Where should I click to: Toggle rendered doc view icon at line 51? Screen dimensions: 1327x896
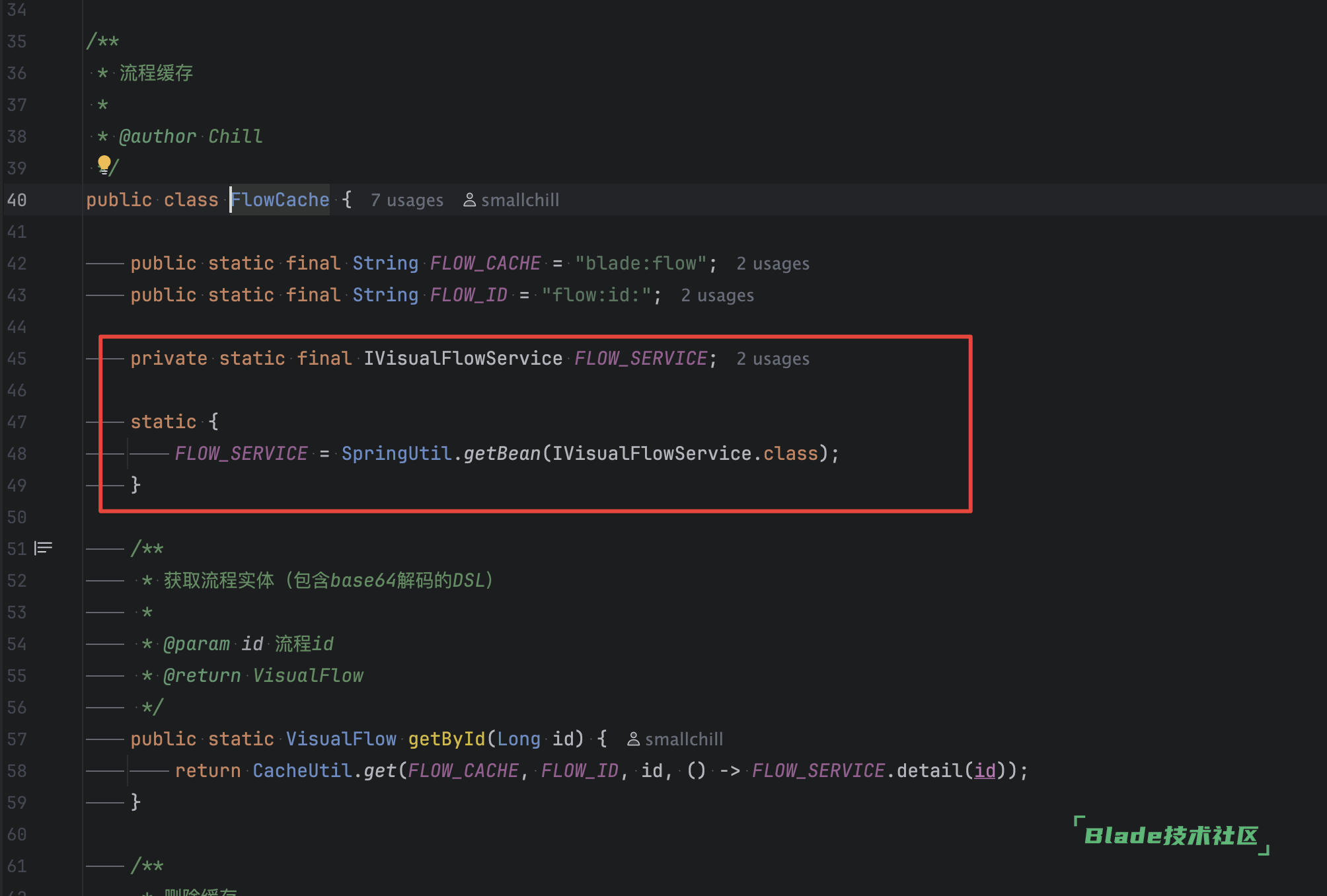coord(44,548)
